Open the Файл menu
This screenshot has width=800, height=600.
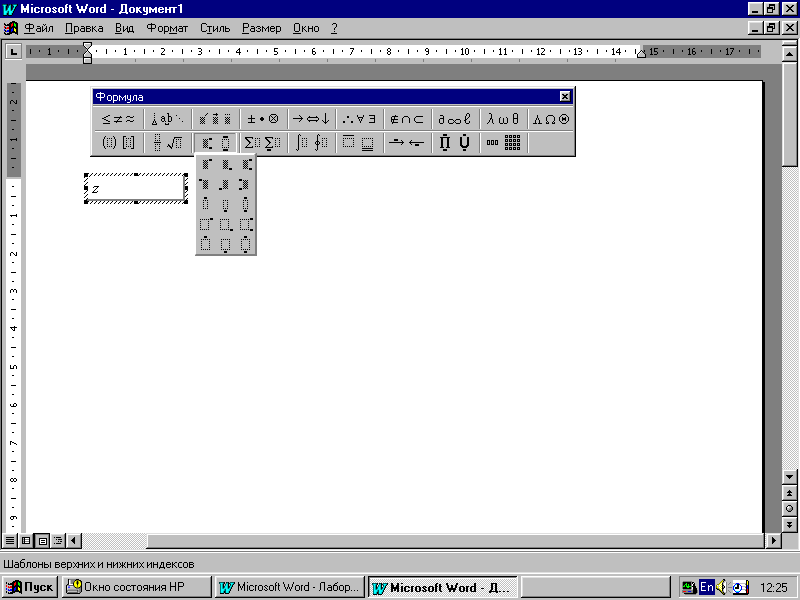(x=39, y=28)
